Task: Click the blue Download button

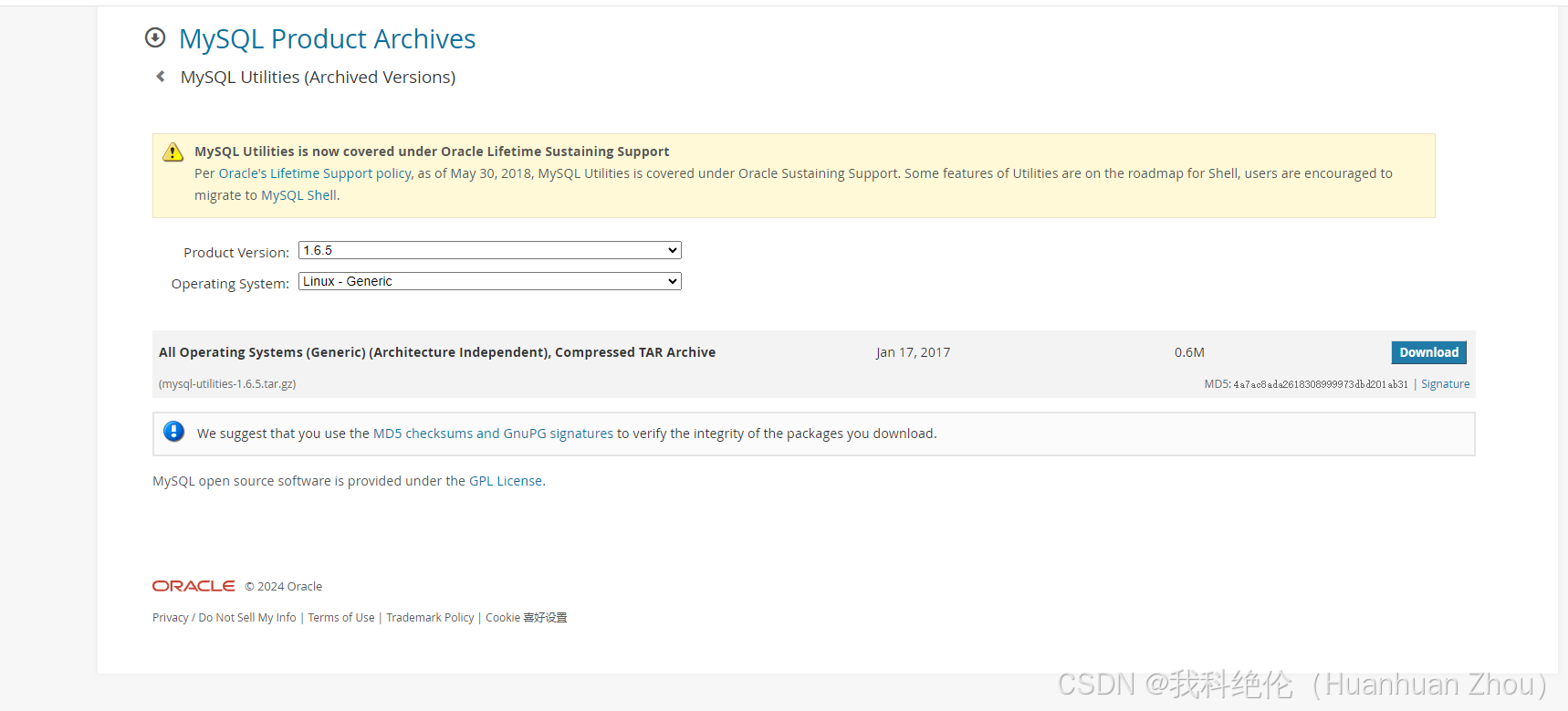Action: coord(1428,352)
